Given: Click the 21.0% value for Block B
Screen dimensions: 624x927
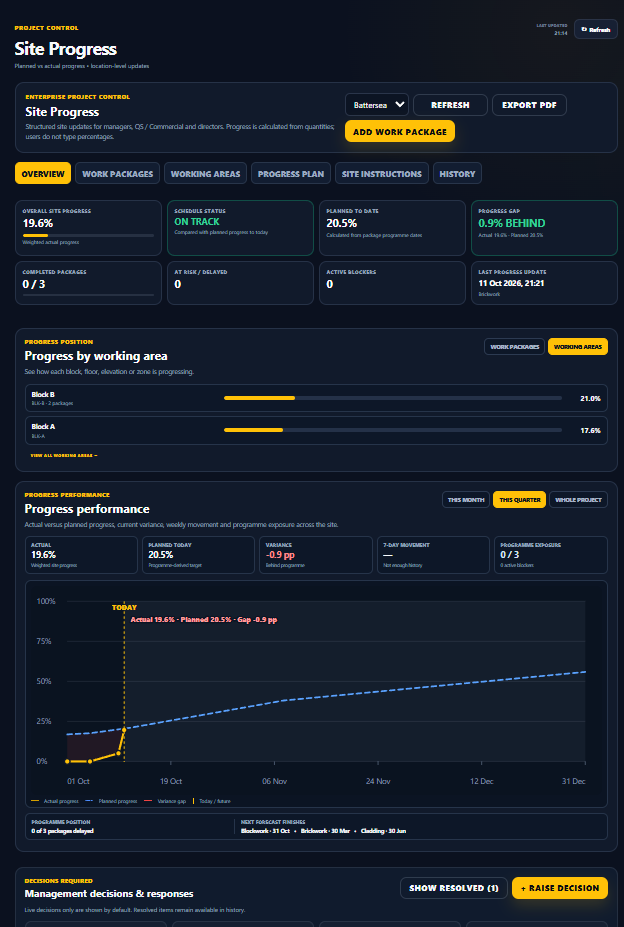Looking at the screenshot, I should pos(590,398).
